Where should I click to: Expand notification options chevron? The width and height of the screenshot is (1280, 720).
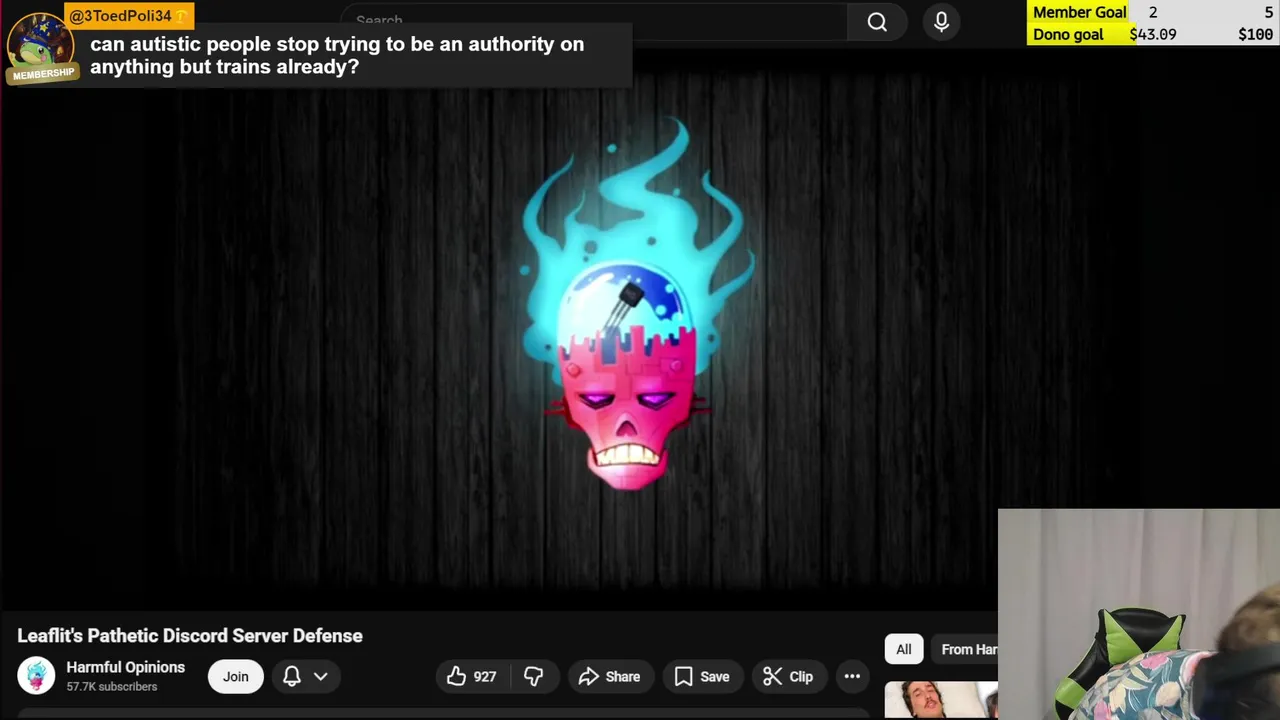pyautogui.click(x=321, y=677)
